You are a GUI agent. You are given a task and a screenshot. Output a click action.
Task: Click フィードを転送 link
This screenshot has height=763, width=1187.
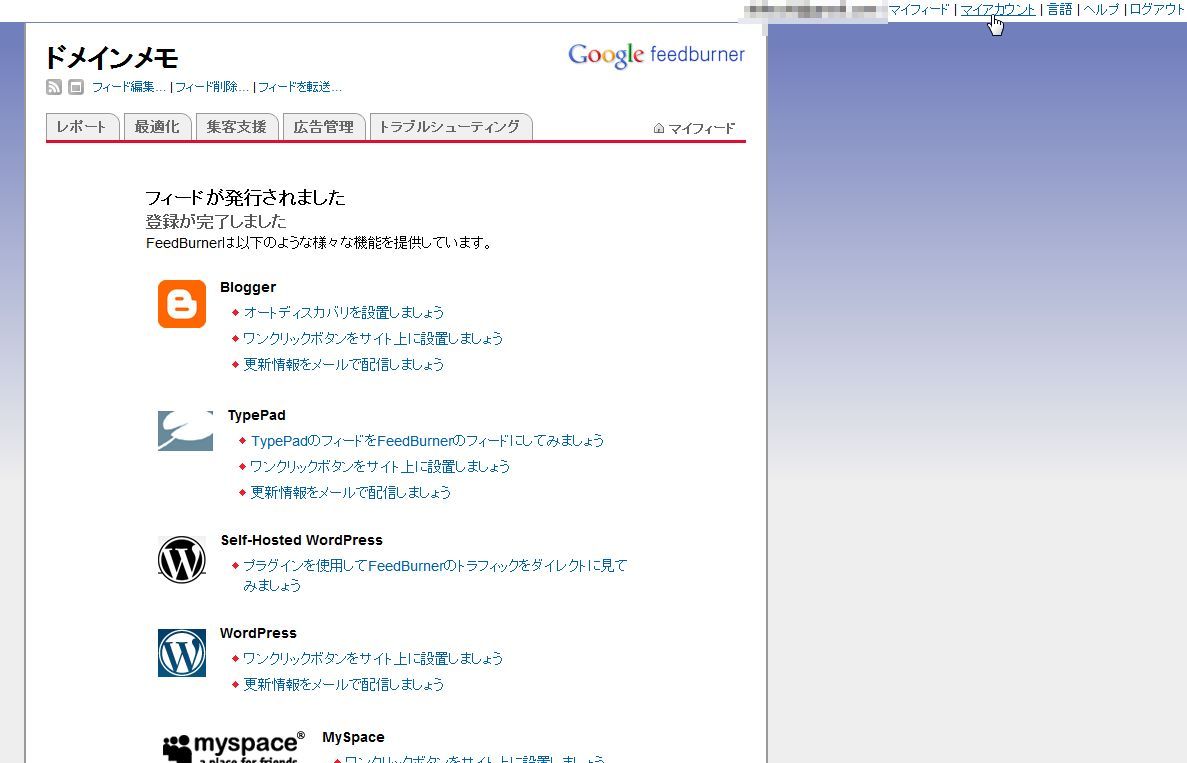point(300,87)
